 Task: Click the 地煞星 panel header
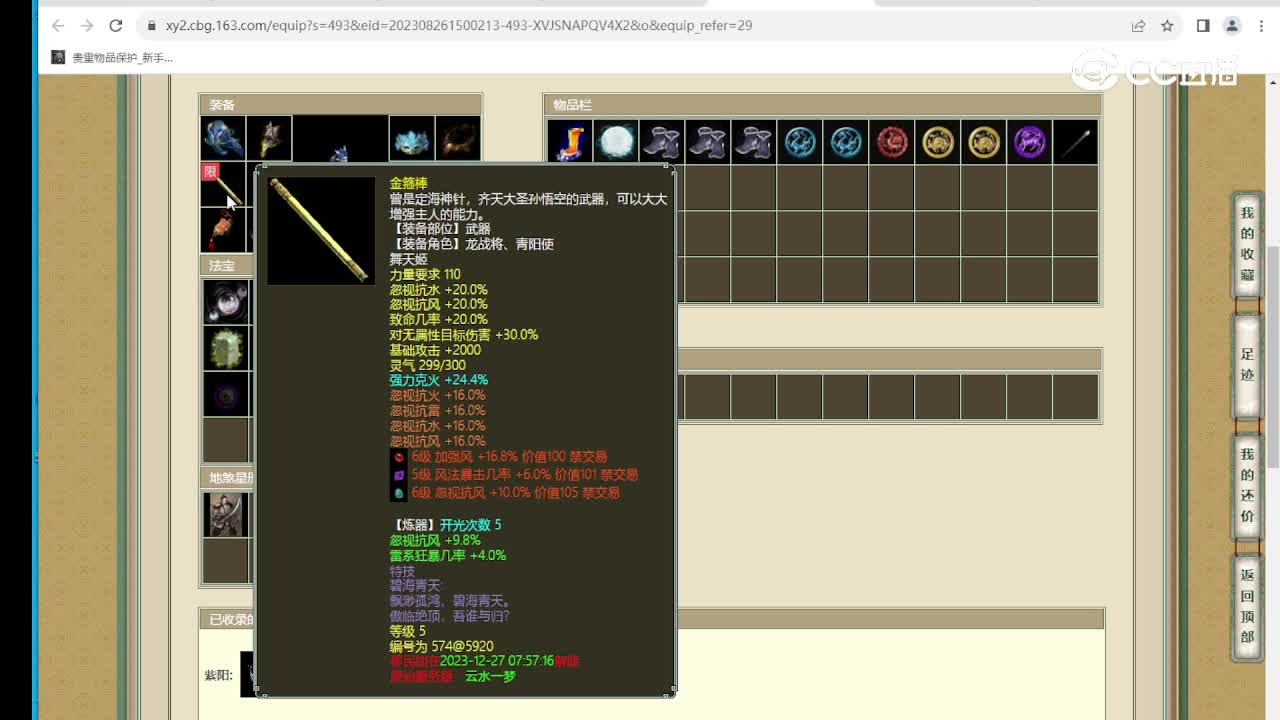pos(226,478)
